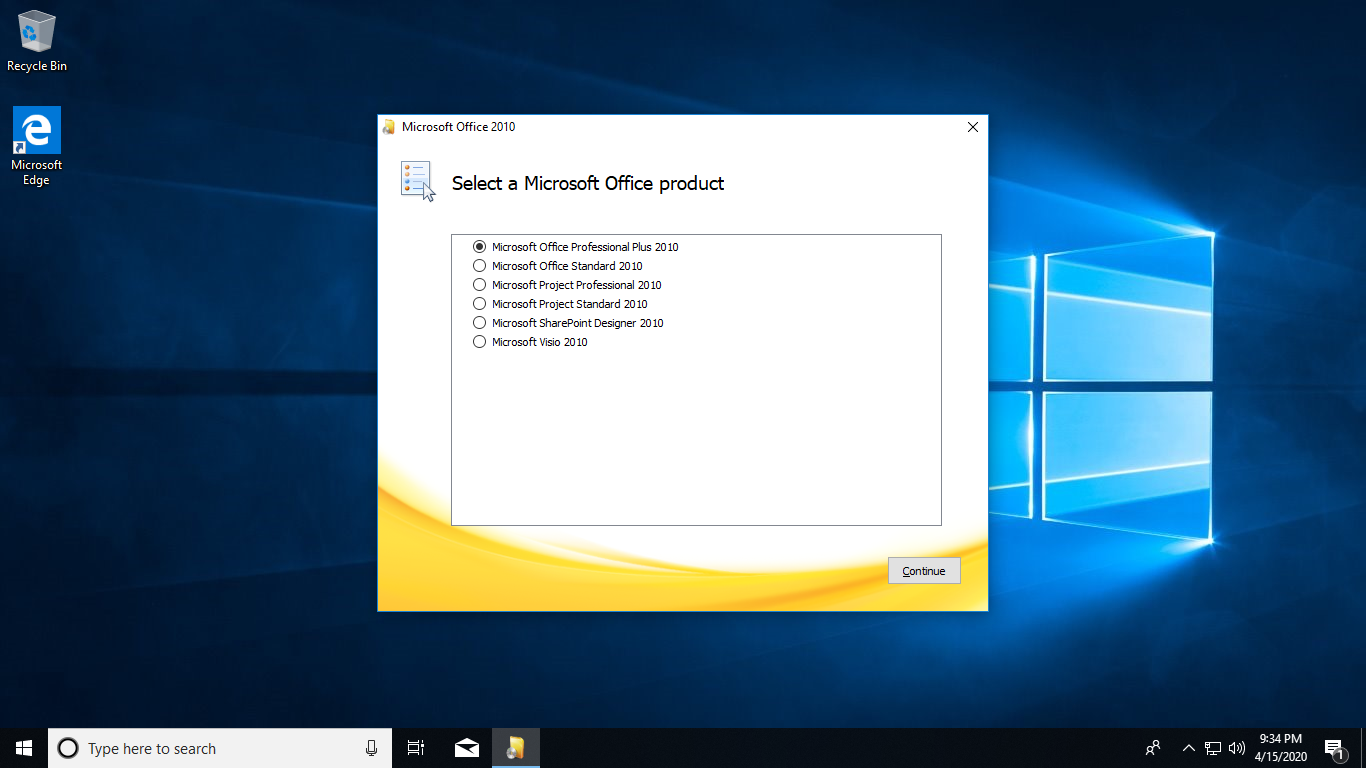Open the clock showing 9:34 PM

(1281, 748)
